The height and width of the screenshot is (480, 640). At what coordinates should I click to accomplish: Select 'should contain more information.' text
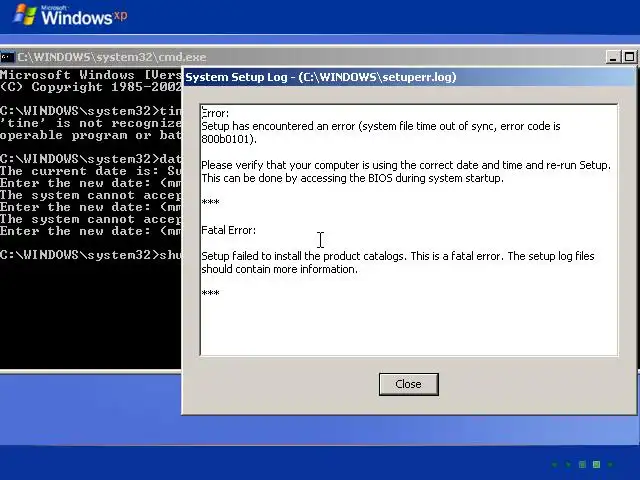[280, 269]
